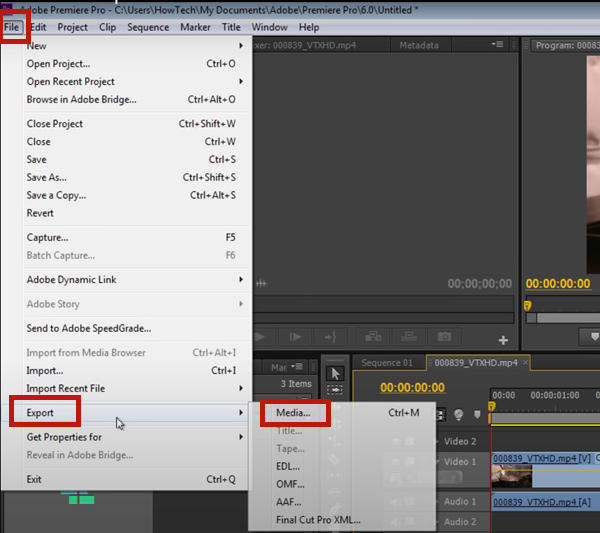Select OMF... in Export submenu
600x533 pixels.
pyautogui.click(x=342, y=484)
